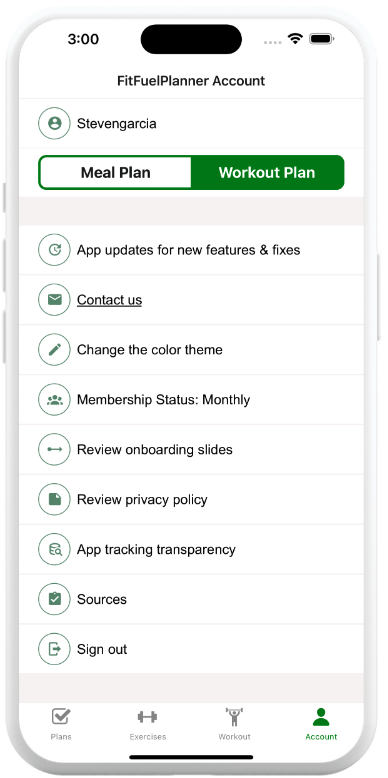Click the app updates refresh icon
388x778 pixels.
[55, 250]
